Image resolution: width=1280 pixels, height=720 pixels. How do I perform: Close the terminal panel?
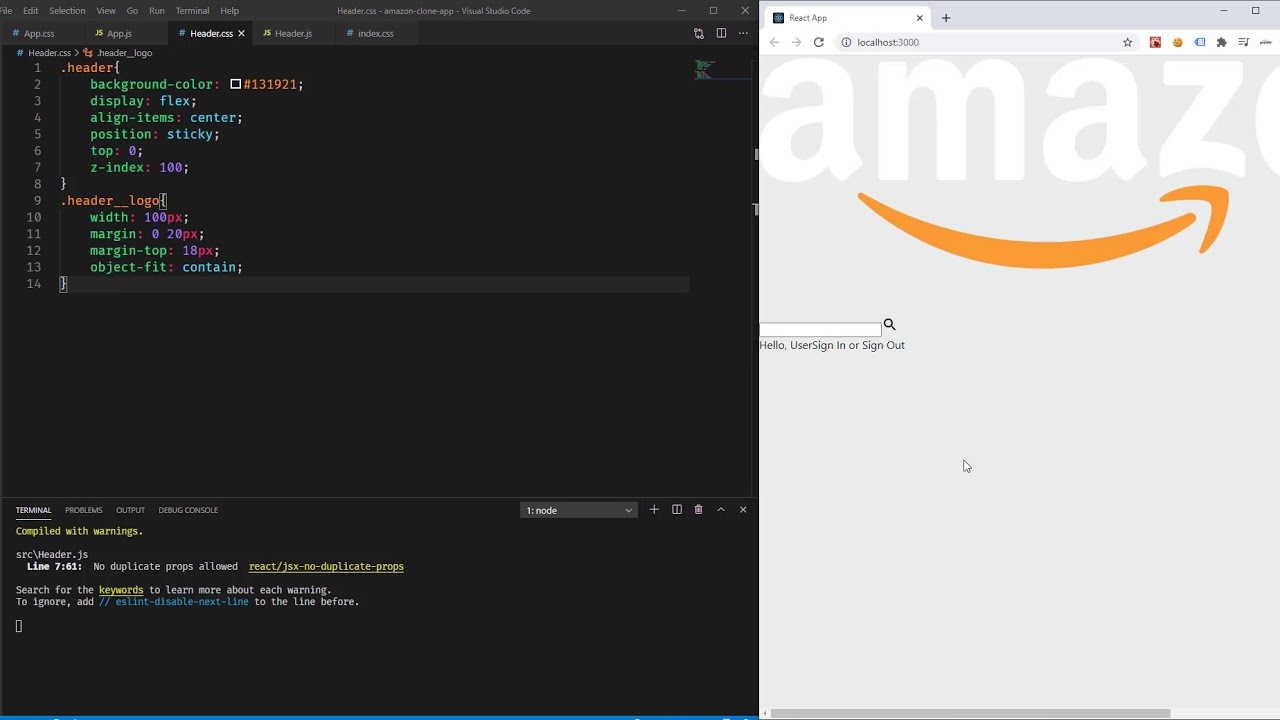click(x=743, y=510)
